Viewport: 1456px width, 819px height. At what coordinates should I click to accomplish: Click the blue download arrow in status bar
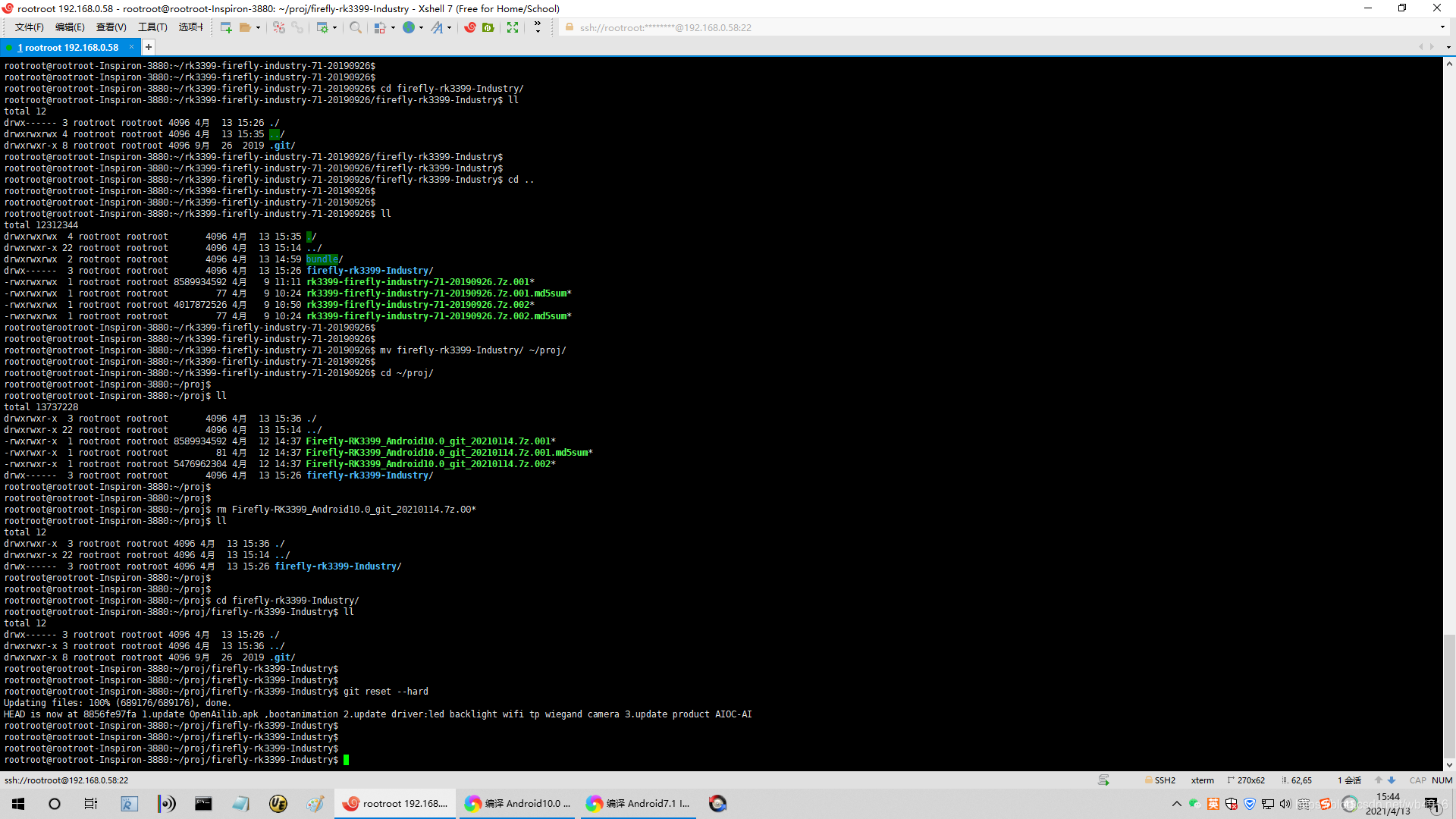[x=1392, y=780]
